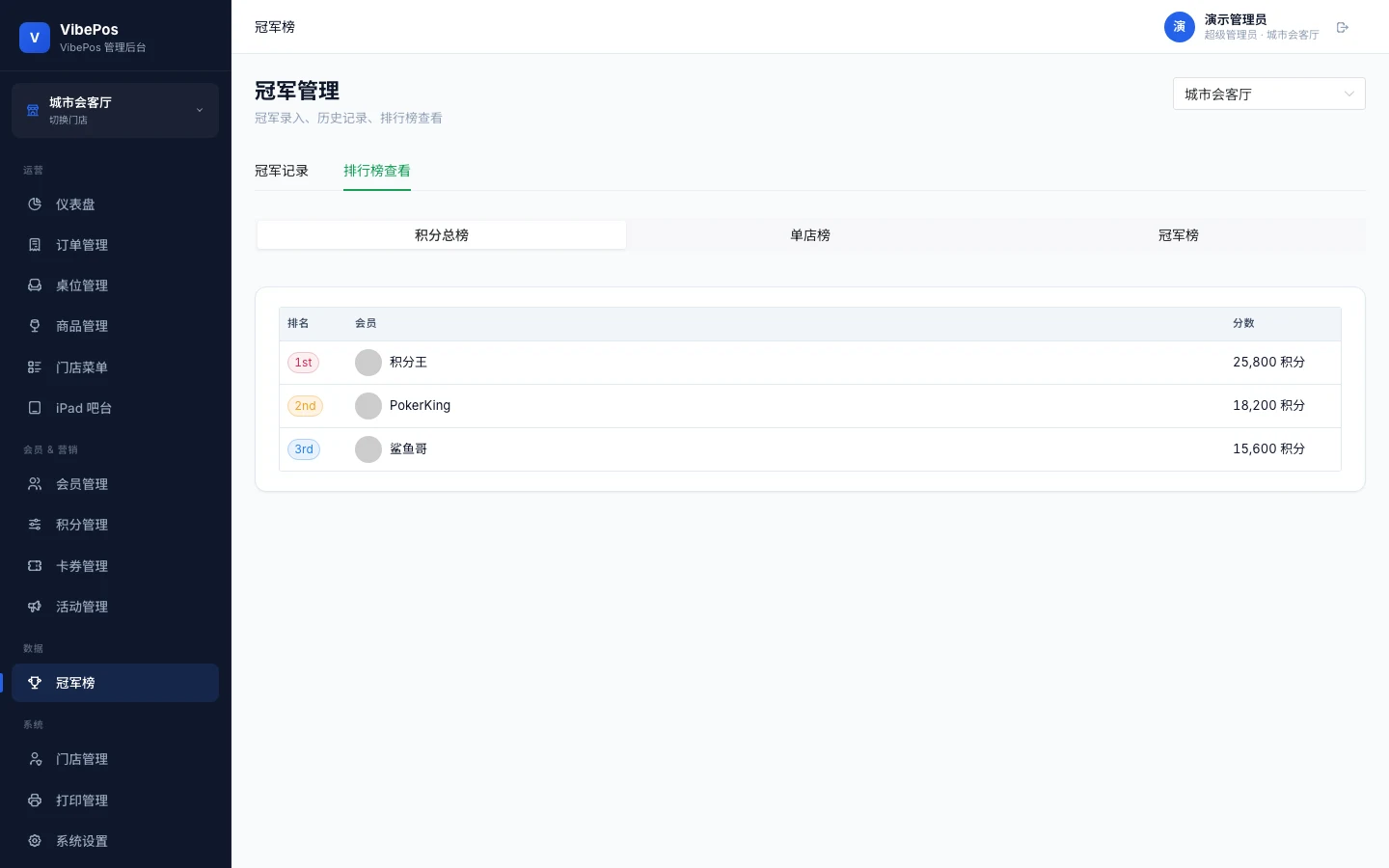
Task: Click the 冠军榜 trophy icon
Action: tap(35, 683)
